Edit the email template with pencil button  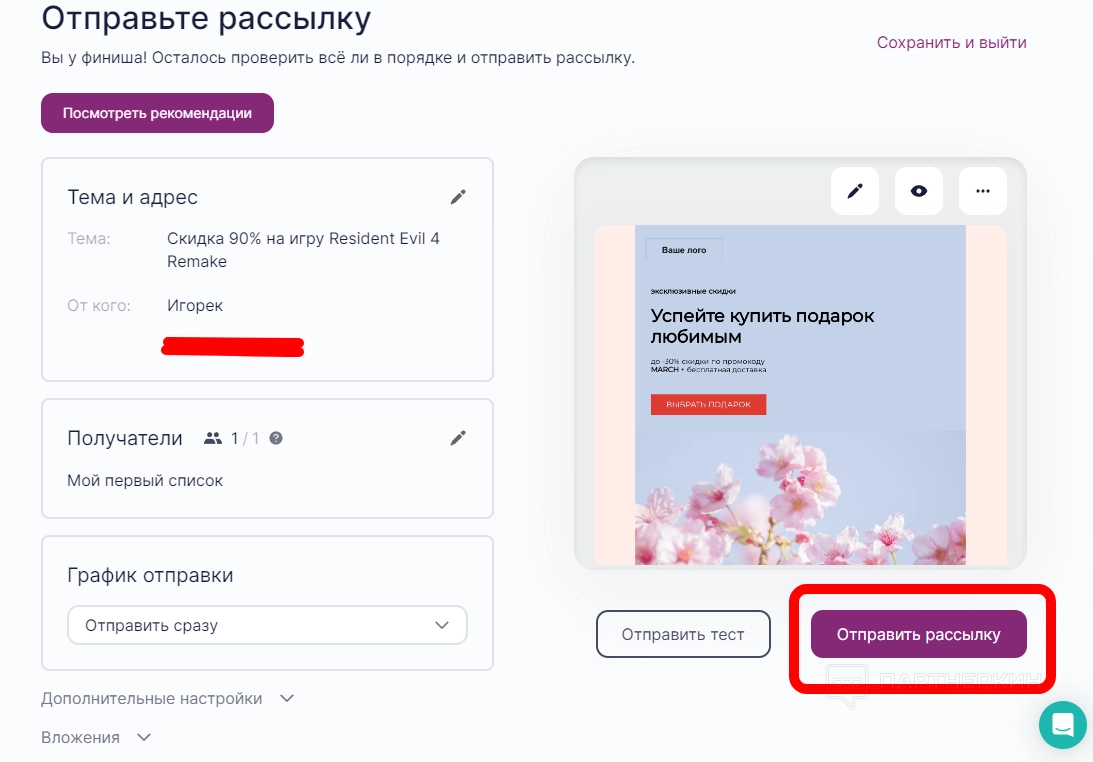pyautogui.click(x=855, y=191)
